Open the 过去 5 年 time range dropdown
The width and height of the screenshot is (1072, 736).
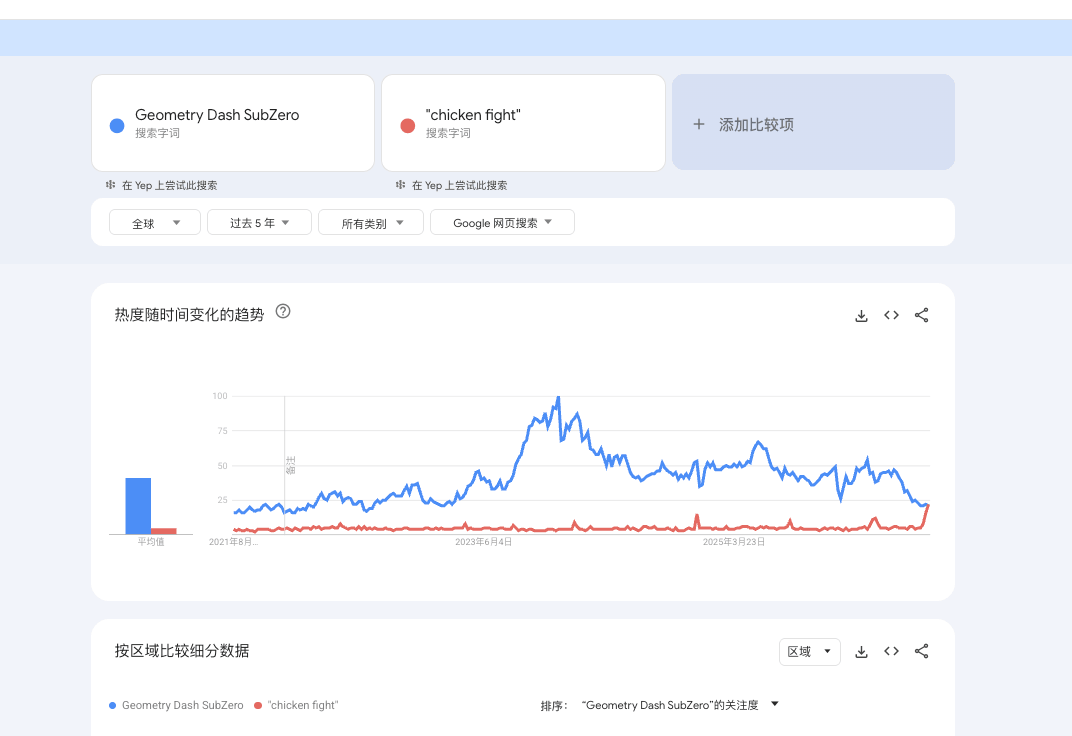(x=260, y=223)
